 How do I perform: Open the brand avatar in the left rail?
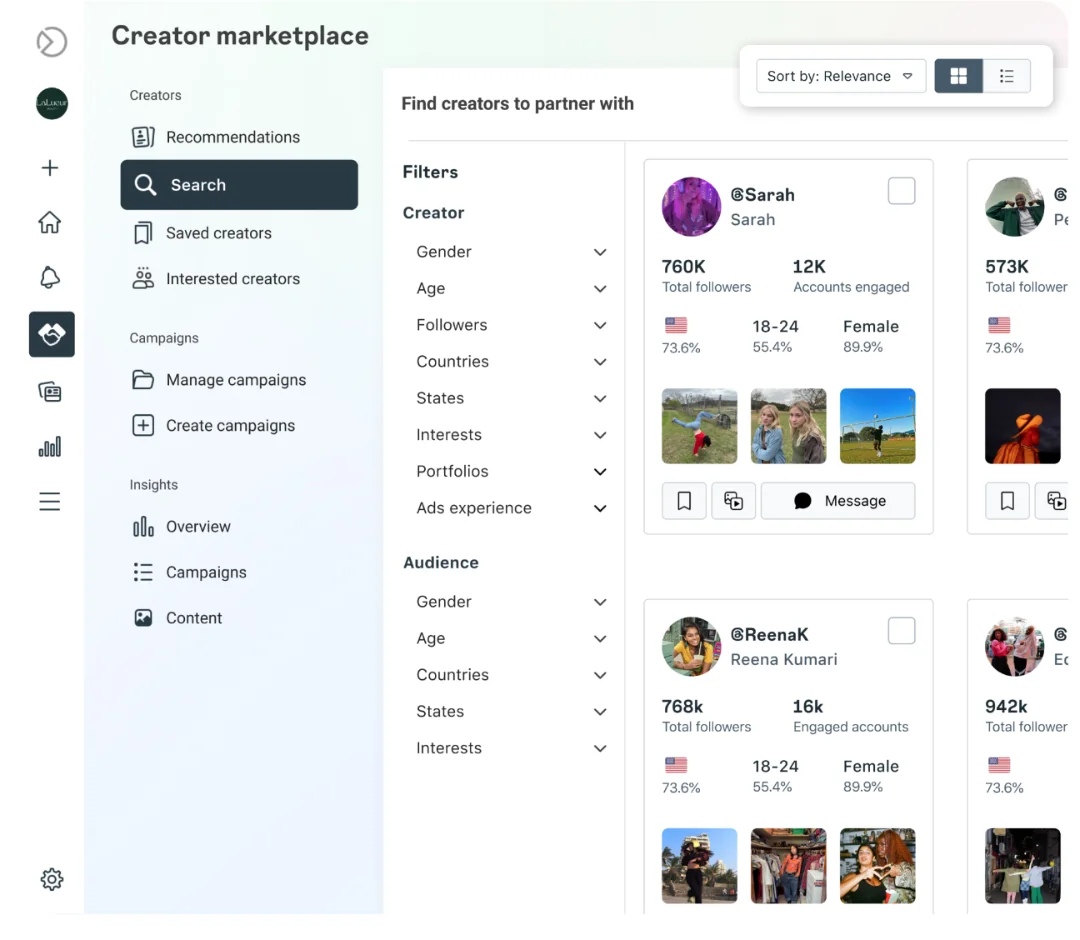click(x=52, y=103)
